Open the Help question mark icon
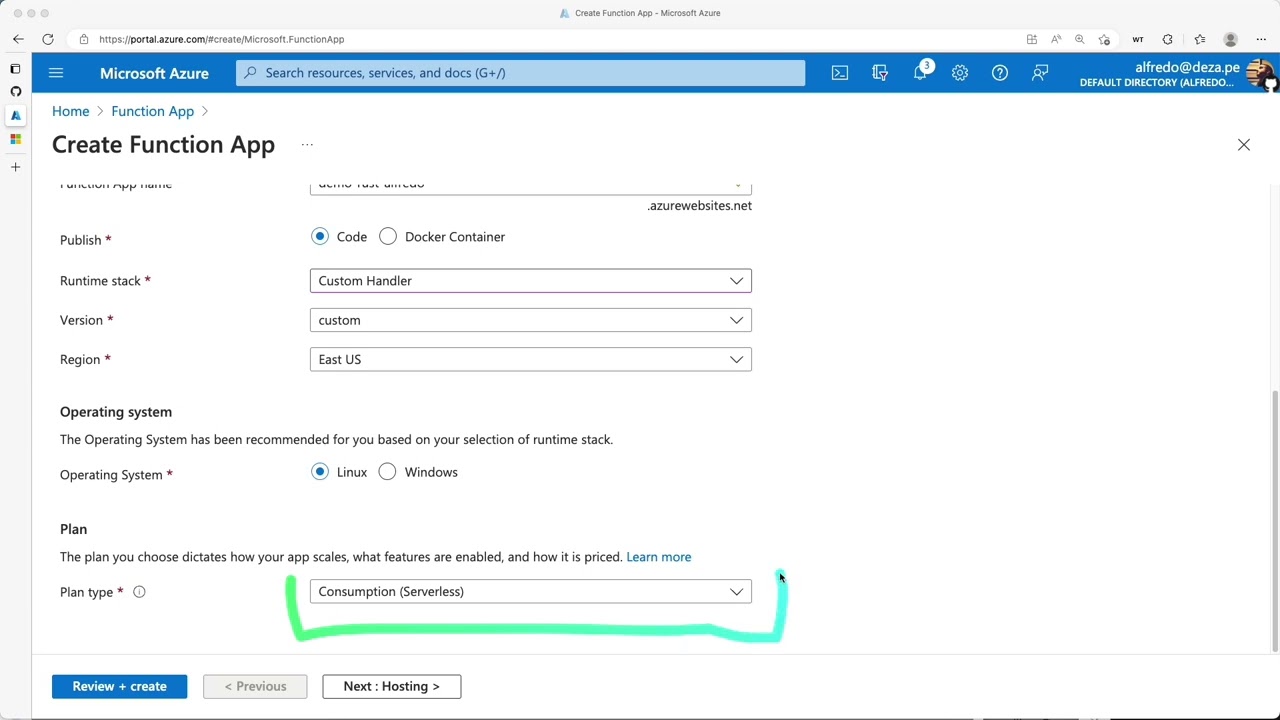Viewport: 1280px width, 720px height. pos(1000,73)
